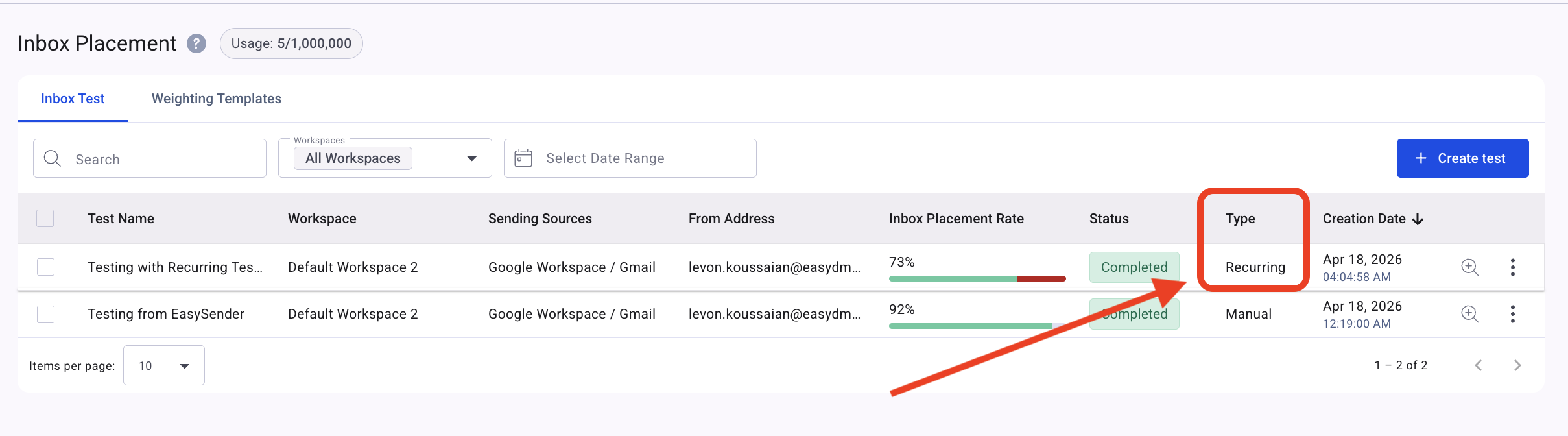Open details magnifier for EasySender test row
Image resolution: width=1568 pixels, height=436 pixels.
(x=1469, y=314)
